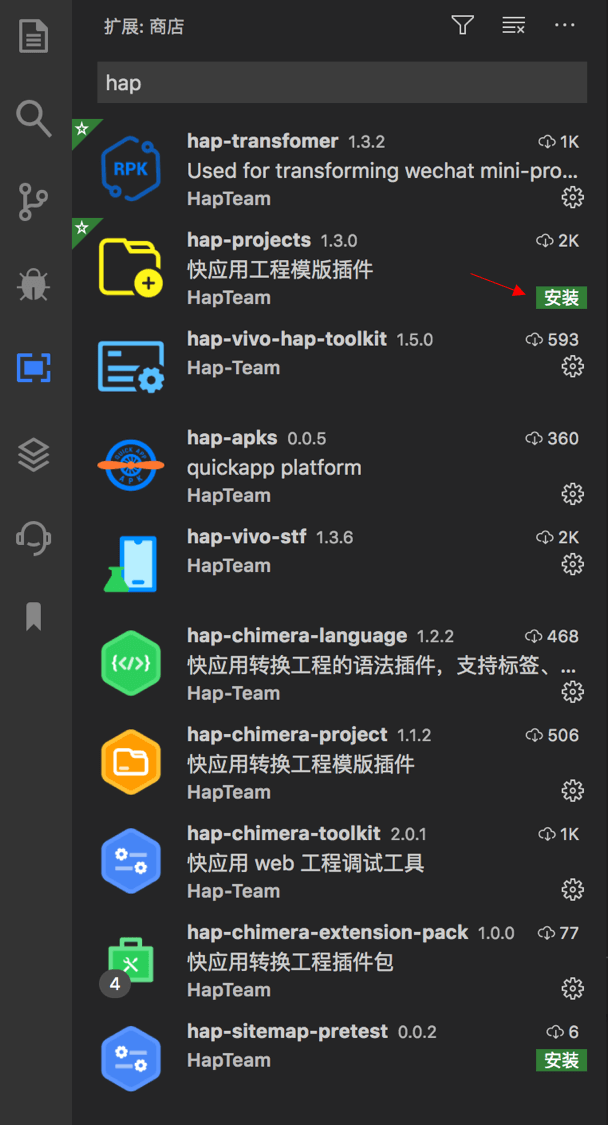608x1125 pixels.
Task: Click the 'quickapp platform' description text
Action: [x=274, y=469]
